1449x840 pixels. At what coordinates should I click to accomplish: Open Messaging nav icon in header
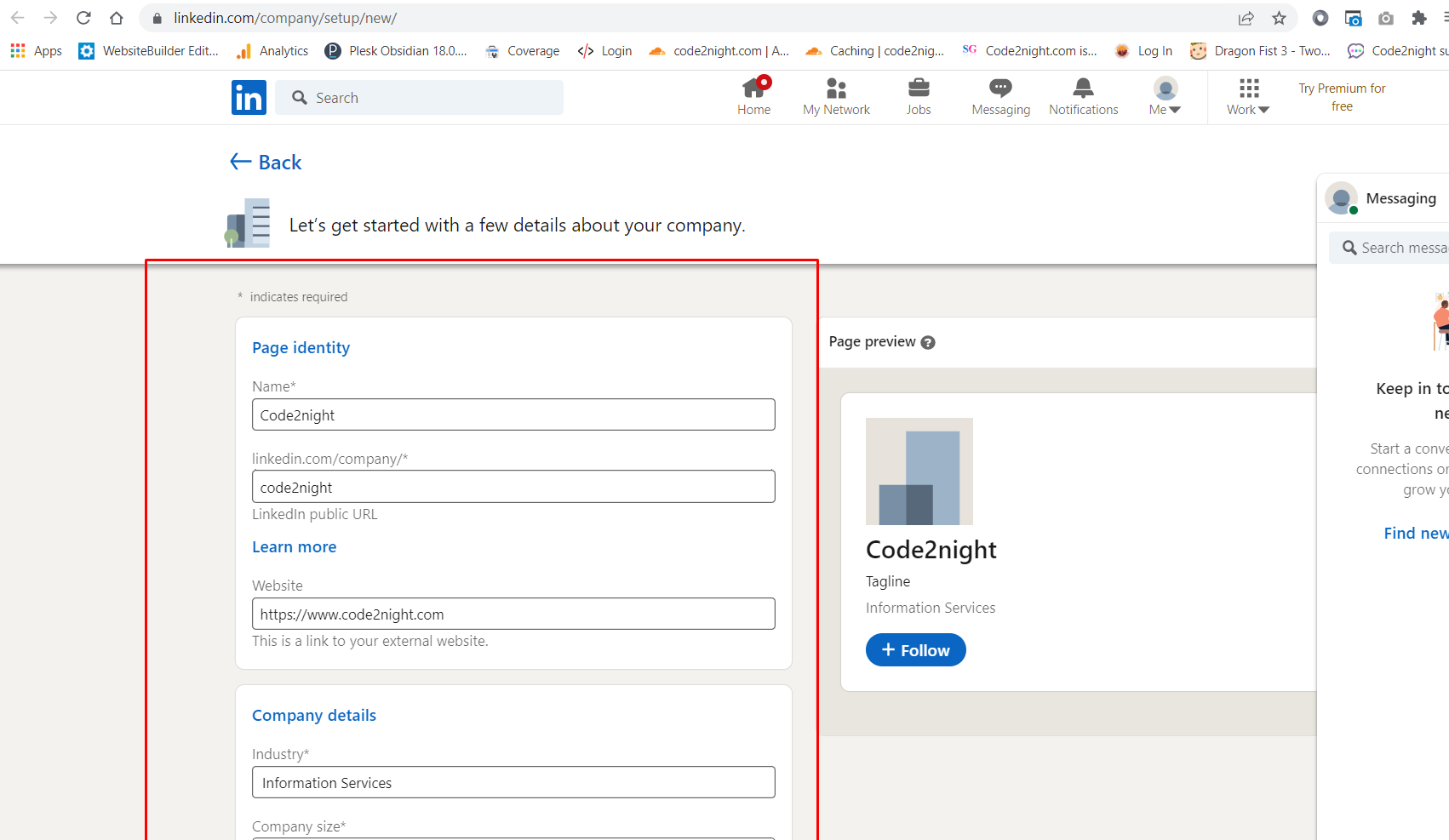pos(1000,96)
